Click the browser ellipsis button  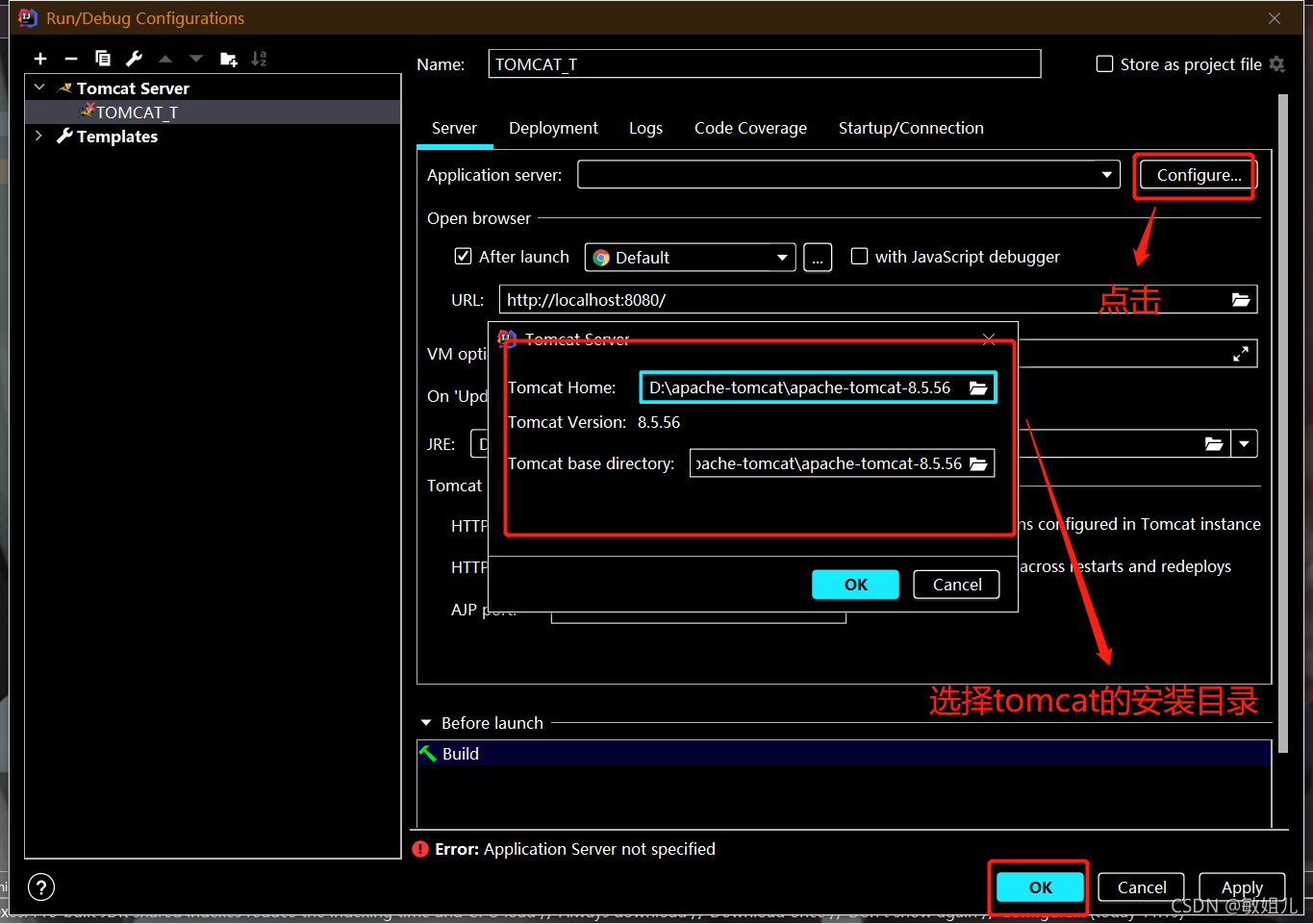[x=818, y=258]
